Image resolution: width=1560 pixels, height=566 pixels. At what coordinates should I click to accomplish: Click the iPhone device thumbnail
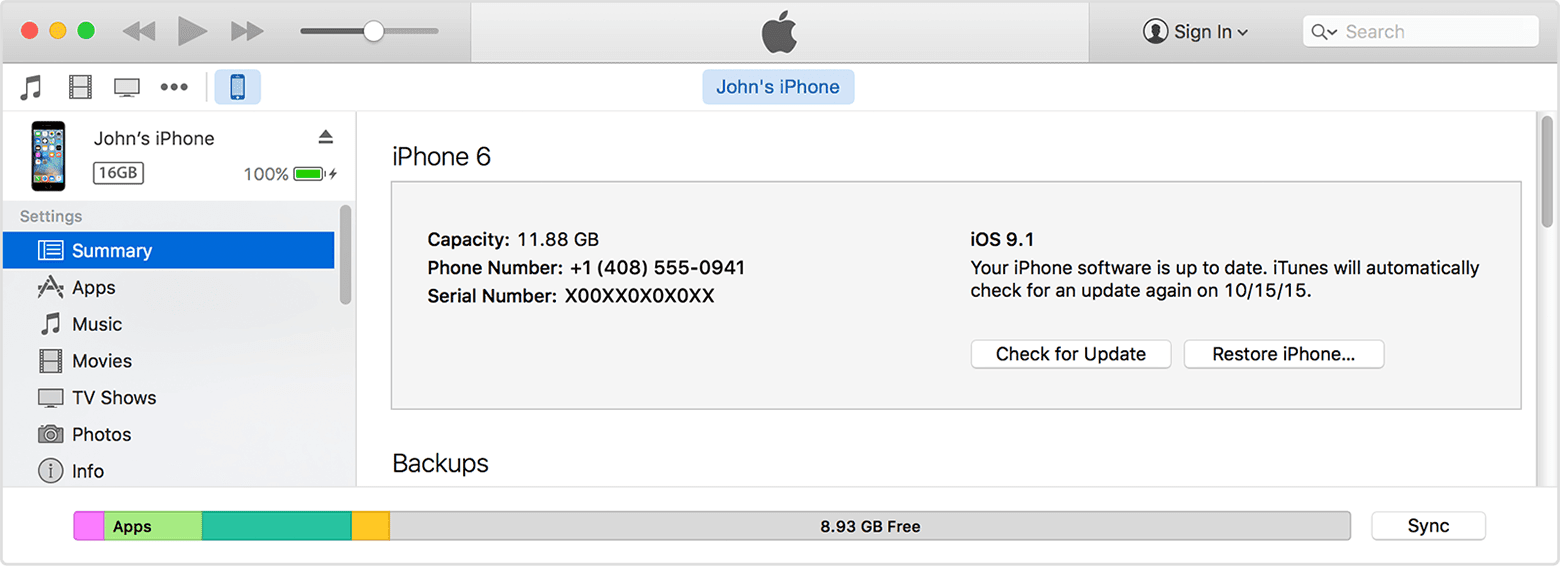point(48,156)
